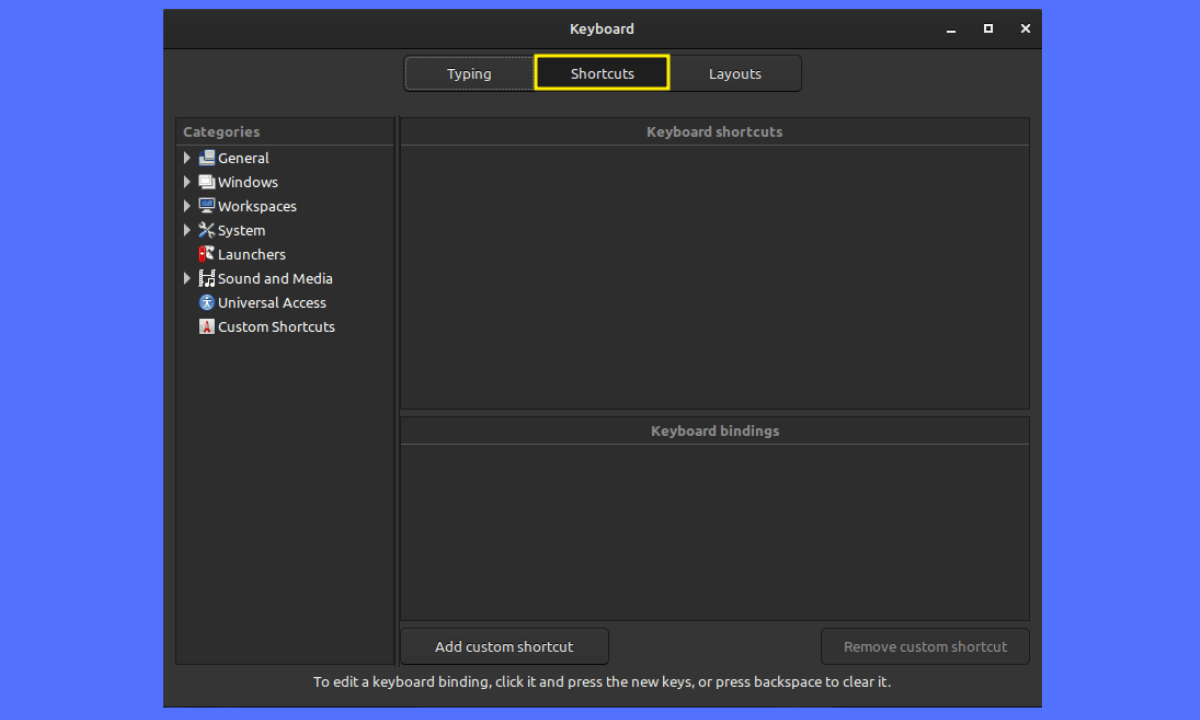Click the Custom Shortcuts icon
The image size is (1200, 720).
207,327
